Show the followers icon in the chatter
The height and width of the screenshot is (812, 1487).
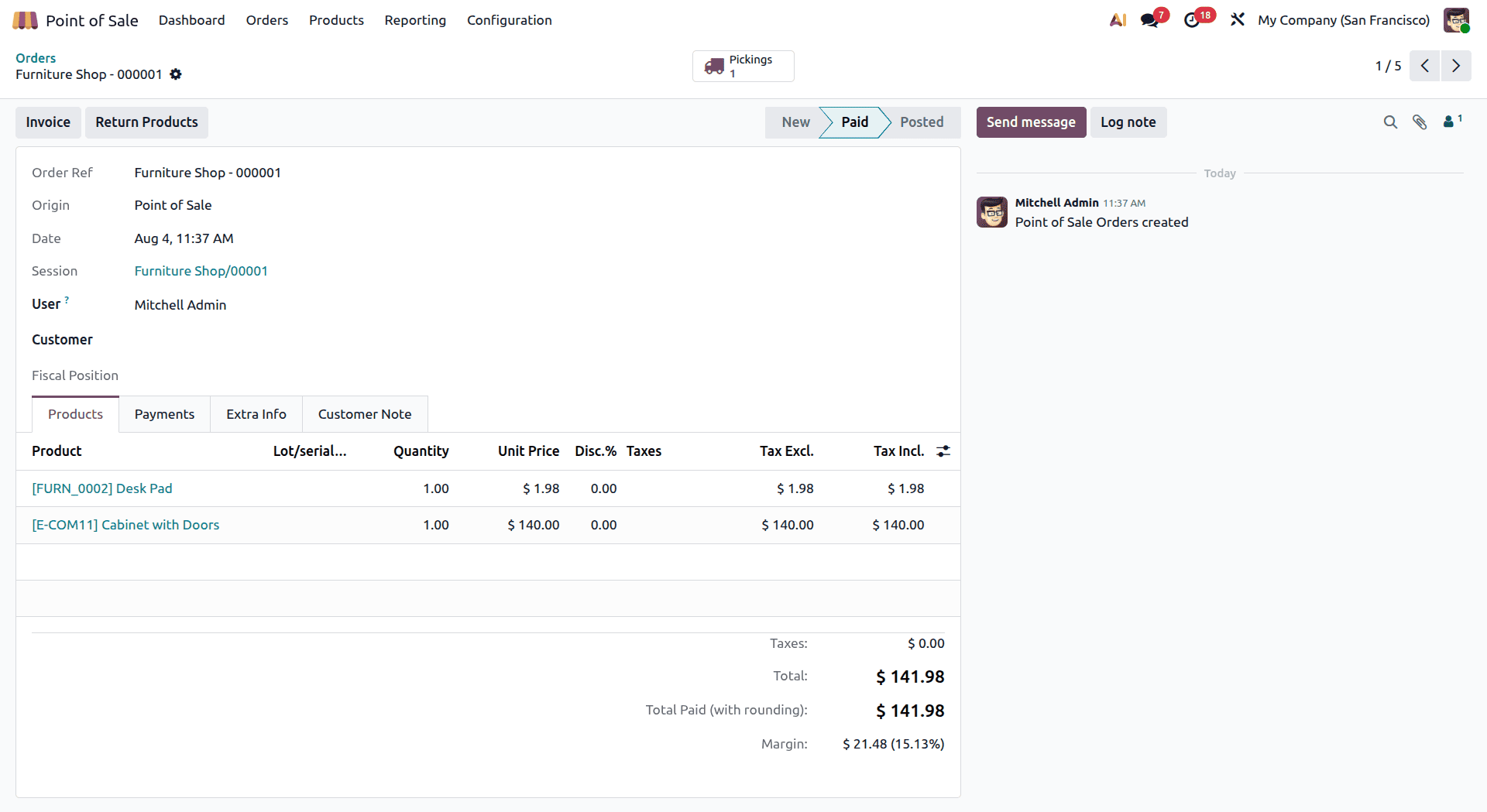click(1452, 121)
